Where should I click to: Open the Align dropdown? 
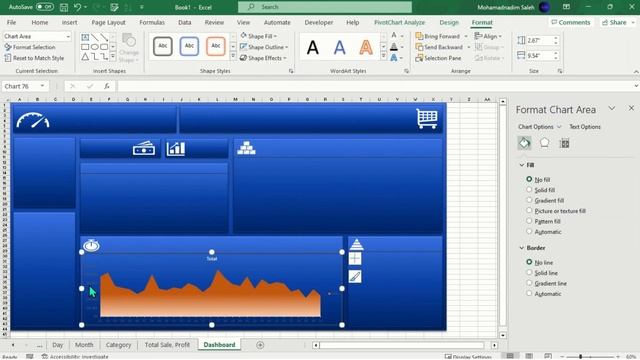click(x=488, y=36)
